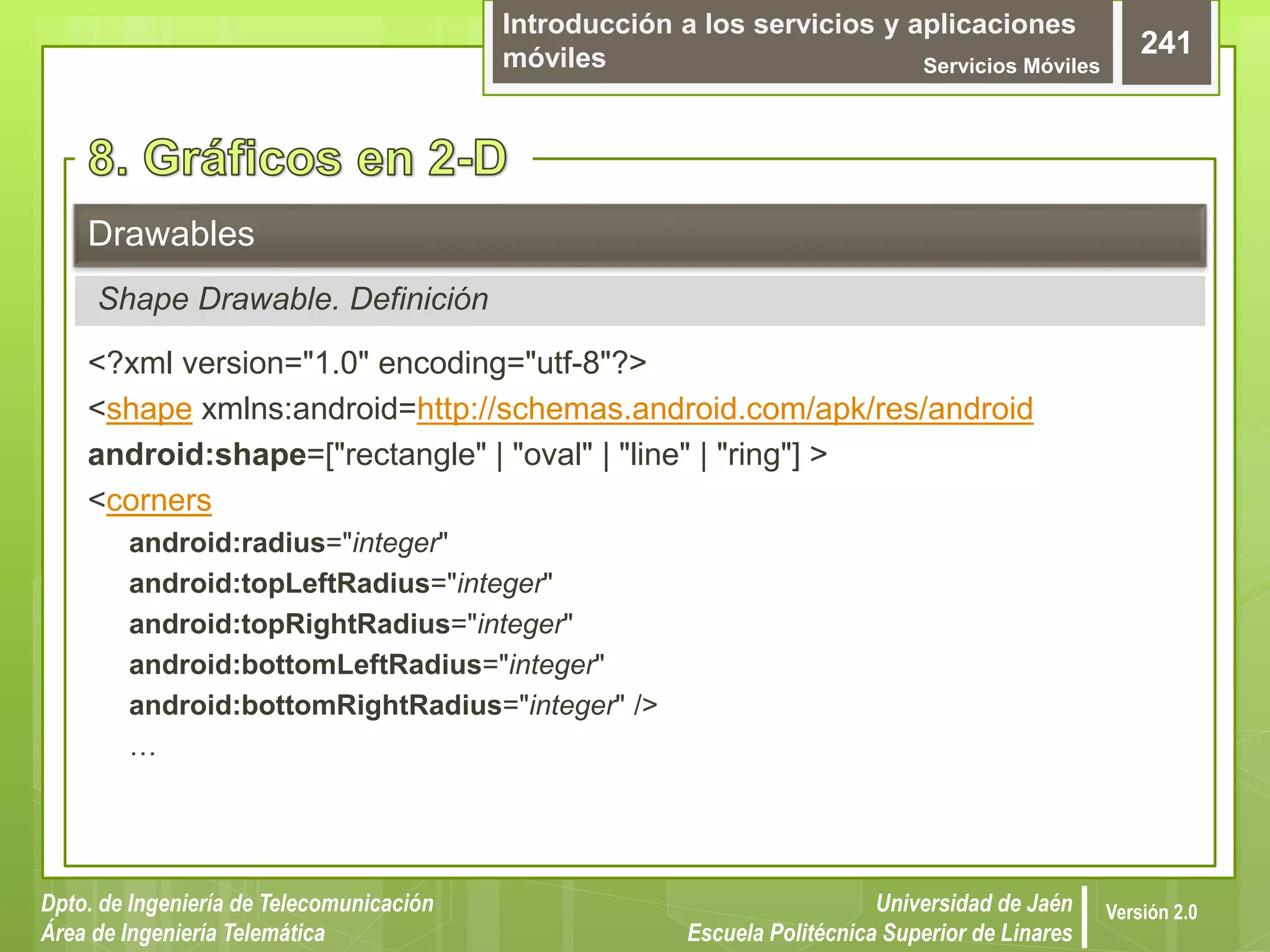
Task: Click 'Escuela Politécnica Superior de Linares' text
Action: click(880, 933)
